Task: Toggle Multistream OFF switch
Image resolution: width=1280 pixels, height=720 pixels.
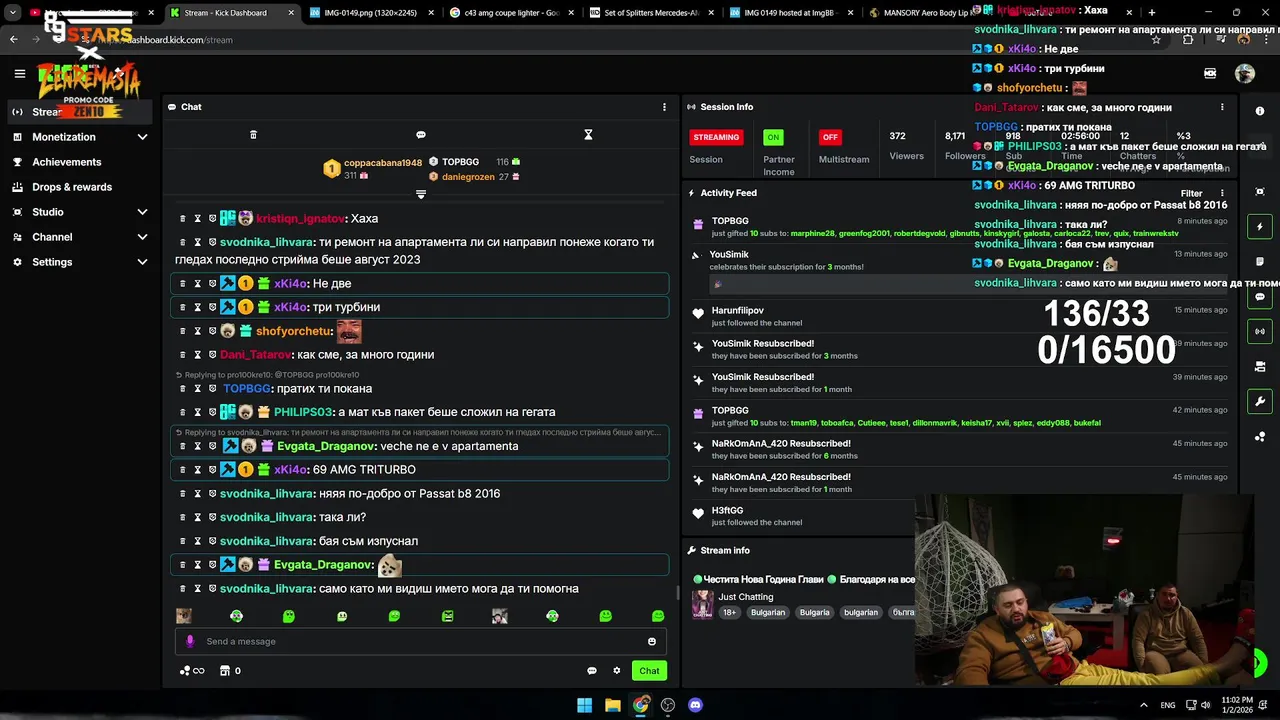Action: [x=829, y=137]
